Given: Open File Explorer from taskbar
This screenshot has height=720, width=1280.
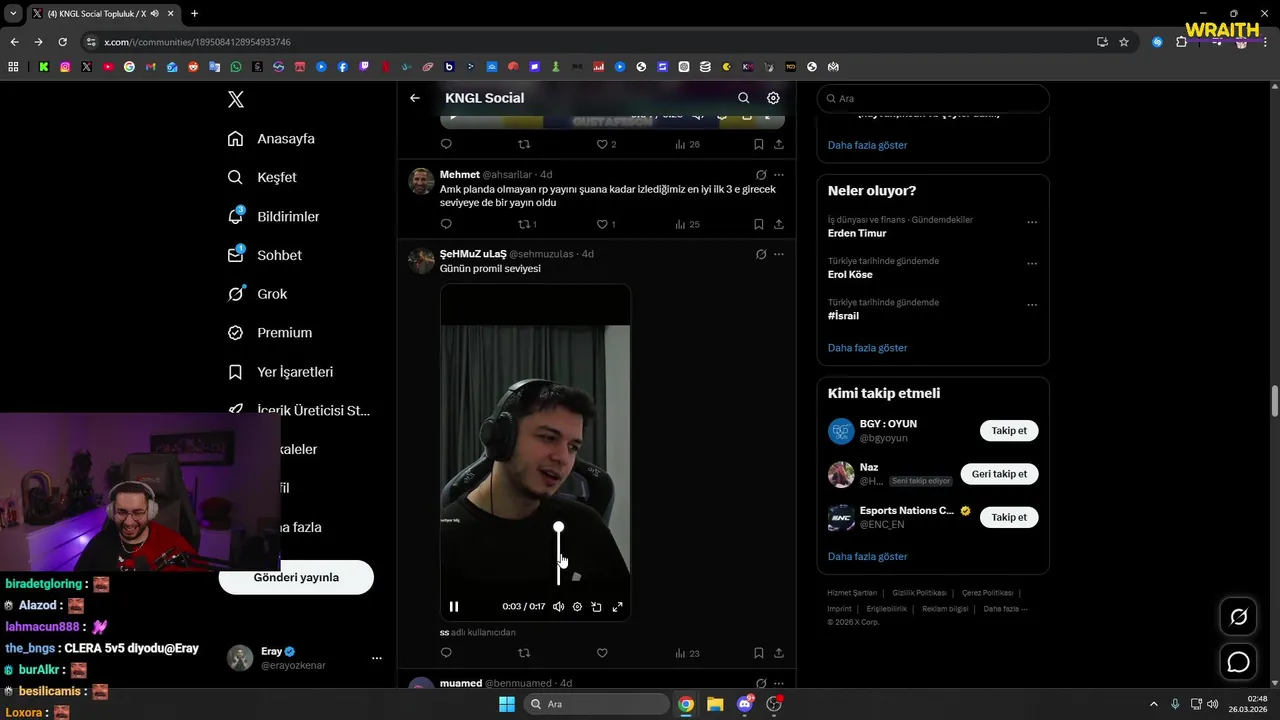Looking at the screenshot, I should tap(715, 704).
